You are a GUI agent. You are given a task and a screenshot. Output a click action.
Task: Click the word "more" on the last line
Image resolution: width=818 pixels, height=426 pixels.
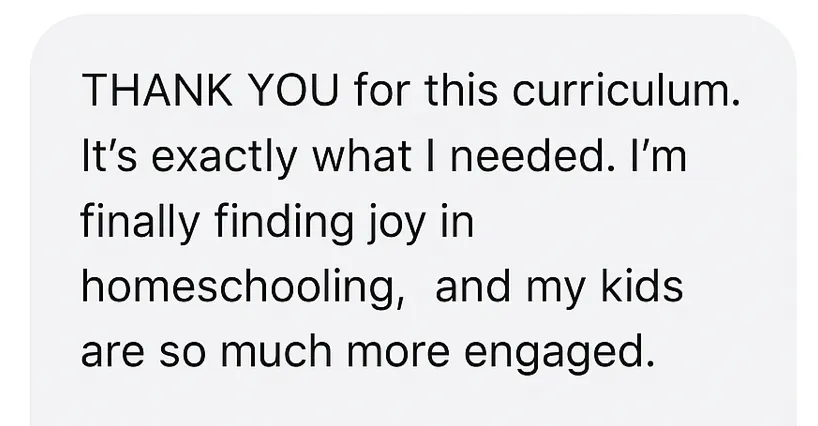pyautogui.click(x=398, y=354)
